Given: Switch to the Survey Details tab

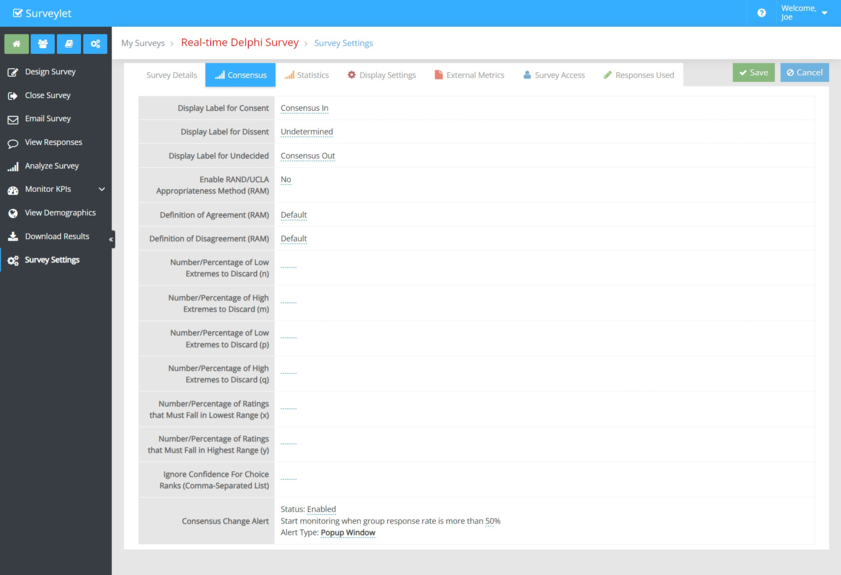Looking at the screenshot, I should coord(172,75).
